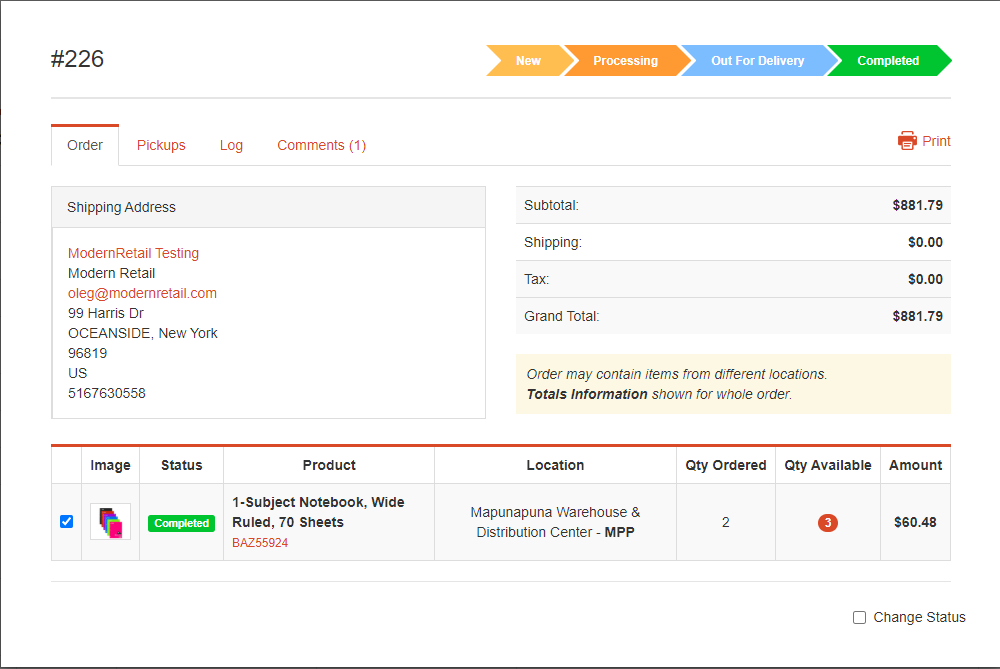Open the BAZ55924 product SKU link
The height and width of the screenshot is (669, 1000).
point(260,543)
